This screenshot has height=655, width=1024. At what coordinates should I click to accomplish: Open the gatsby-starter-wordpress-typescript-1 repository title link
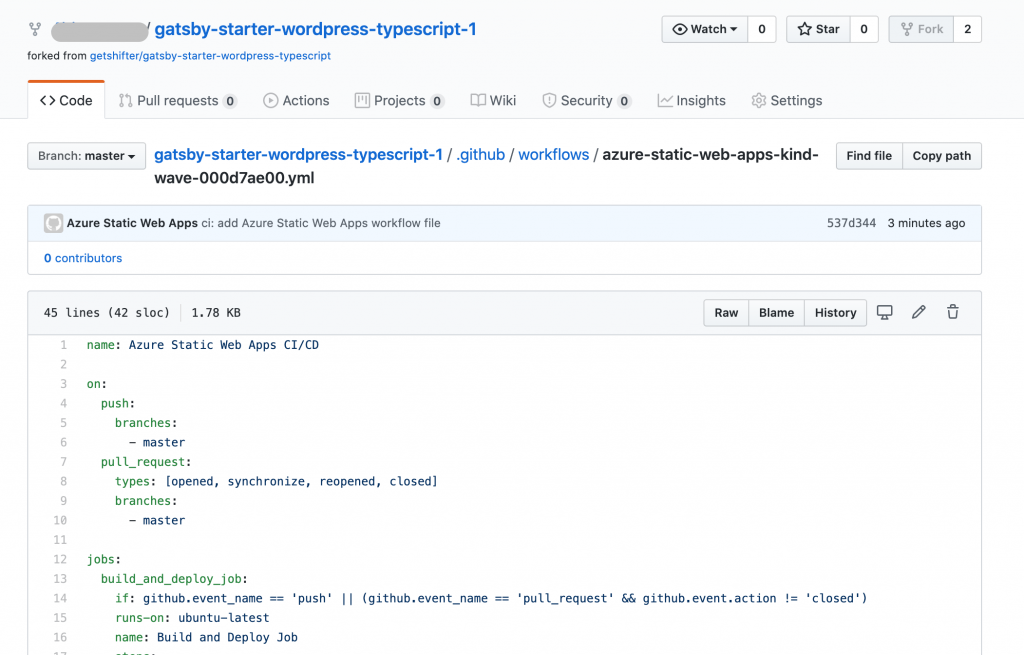pyautogui.click(x=315, y=29)
